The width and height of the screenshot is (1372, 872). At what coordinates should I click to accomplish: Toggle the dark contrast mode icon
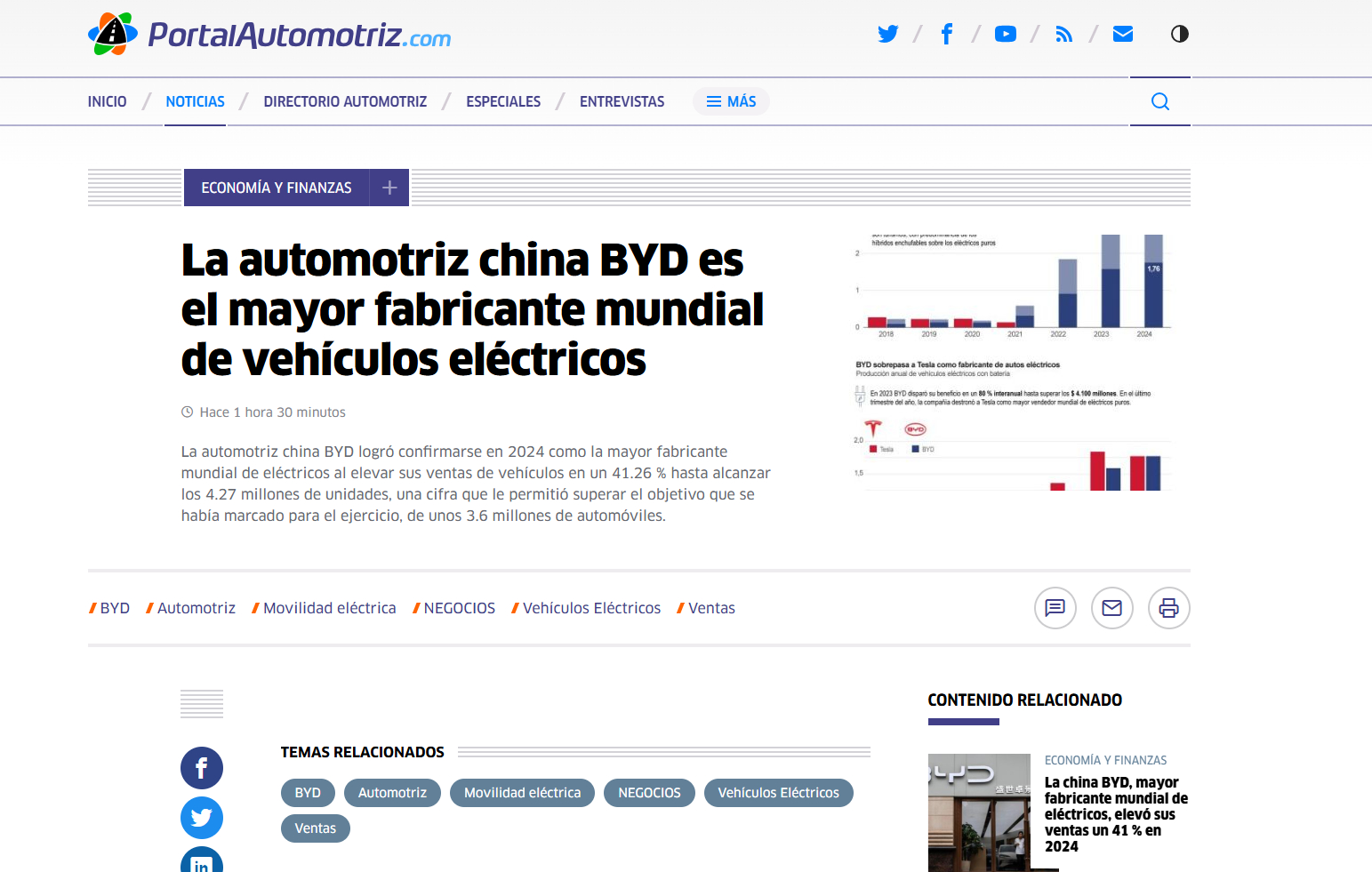pos(1180,34)
